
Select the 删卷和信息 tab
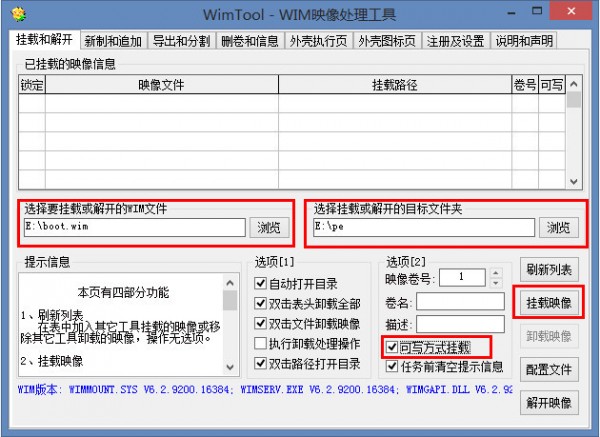(x=249, y=41)
